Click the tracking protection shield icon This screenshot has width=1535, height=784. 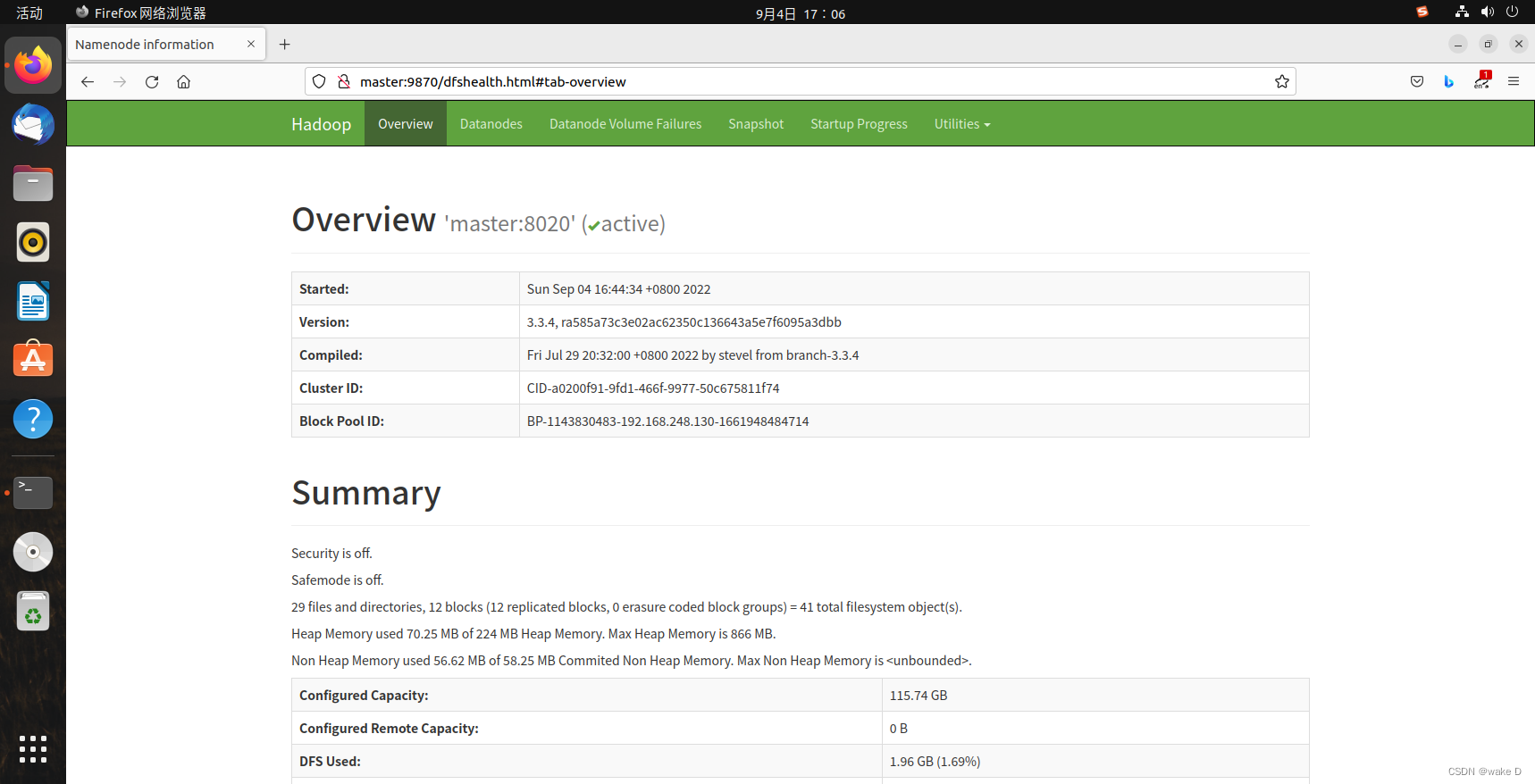[319, 81]
